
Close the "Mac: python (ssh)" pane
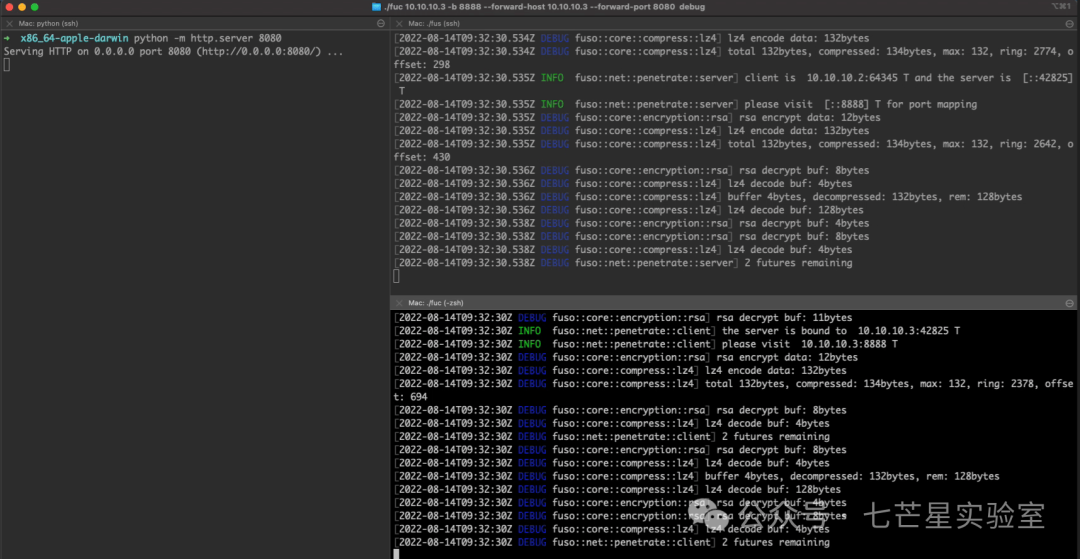pyautogui.click(x=8, y=22)
